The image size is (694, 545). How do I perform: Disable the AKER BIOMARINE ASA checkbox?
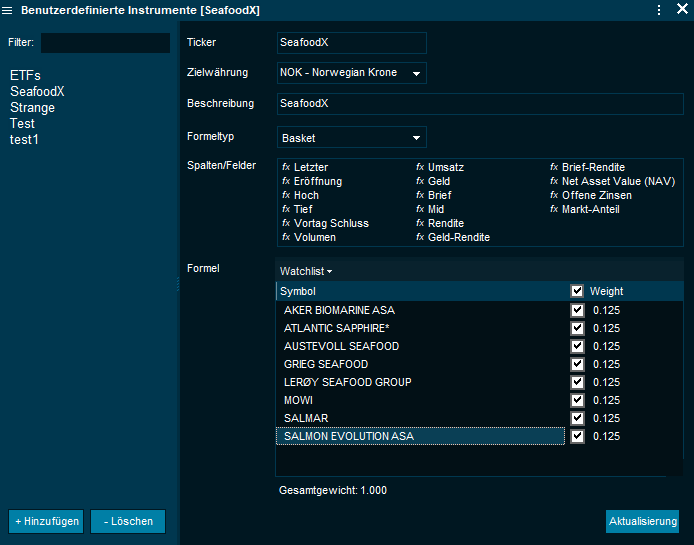pyautogui.click(x=577, y=310)
